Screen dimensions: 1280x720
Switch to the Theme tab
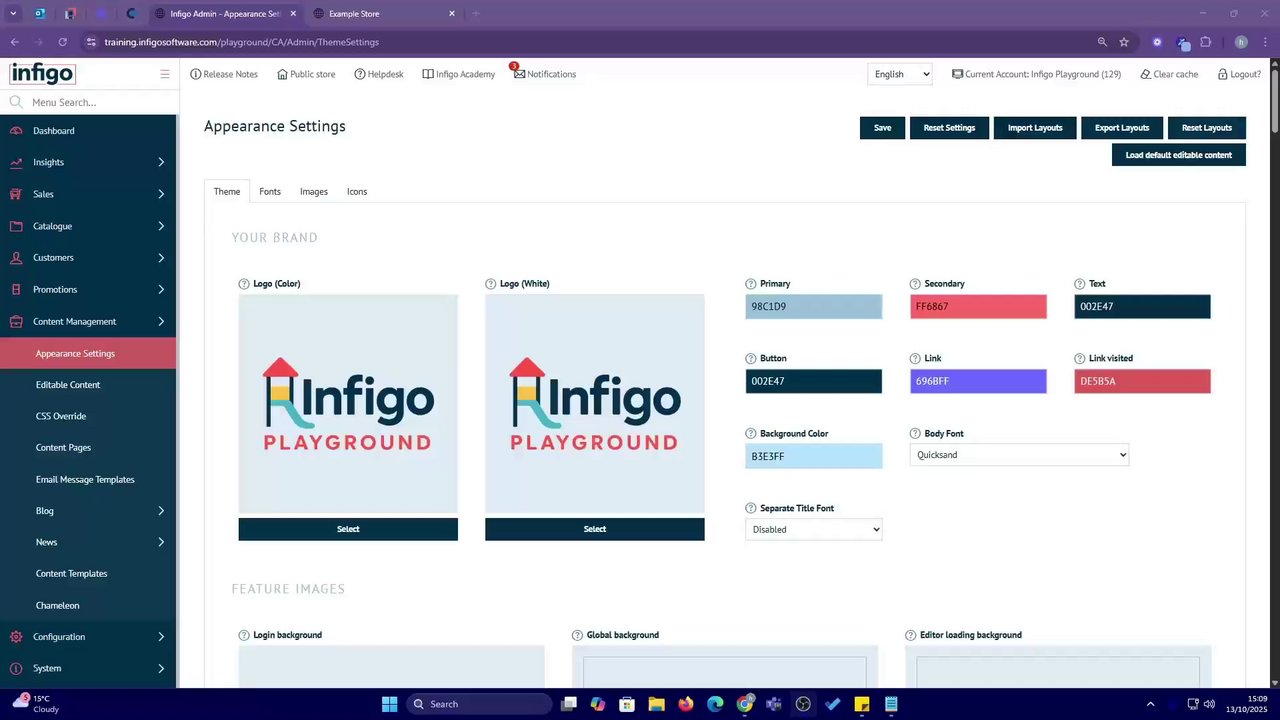pos(227,192)
